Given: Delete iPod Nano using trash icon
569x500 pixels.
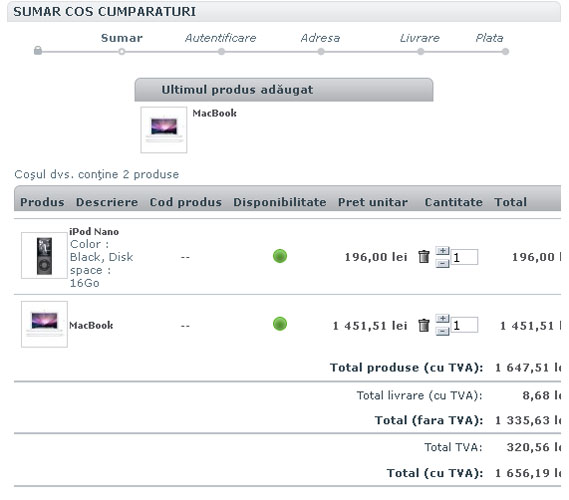Looking at the screenshot, I should 423,257.
